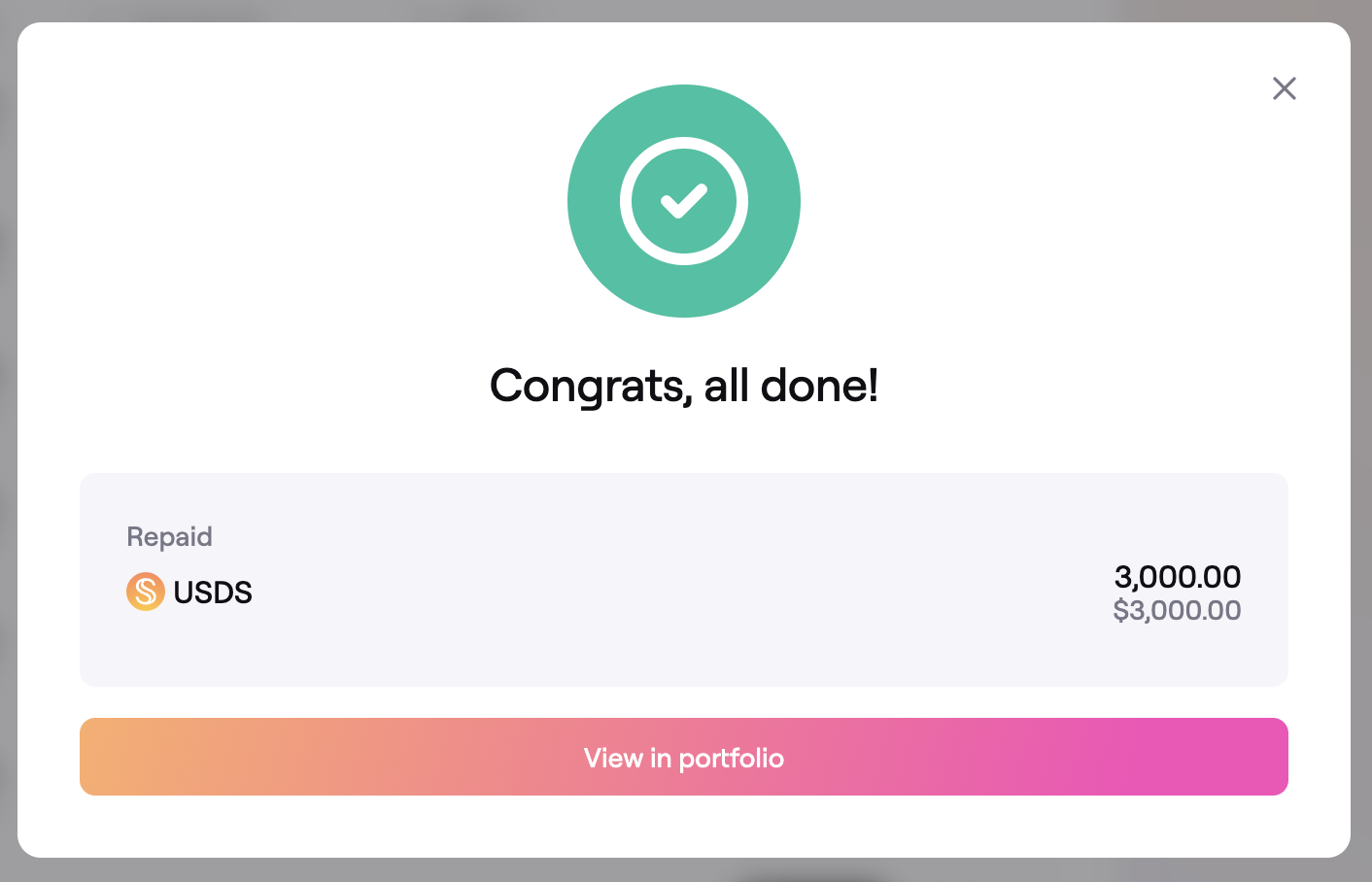The height and width of the screenshot is (882, 1372).
Task: Select the USDS token name text
Action: point(213,593)
